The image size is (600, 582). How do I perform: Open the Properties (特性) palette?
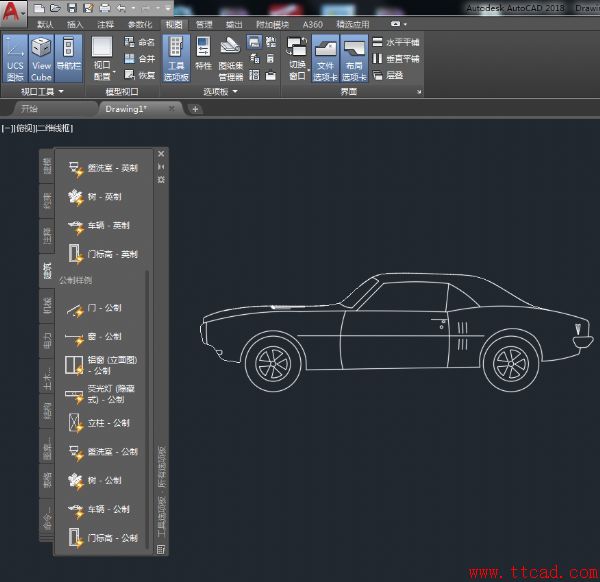pos(203,54)
